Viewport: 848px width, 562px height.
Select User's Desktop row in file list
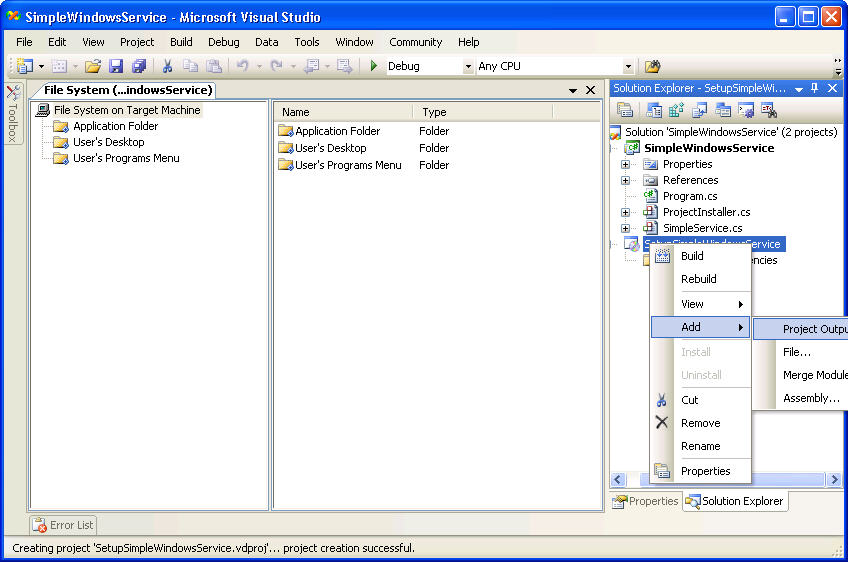365,148
